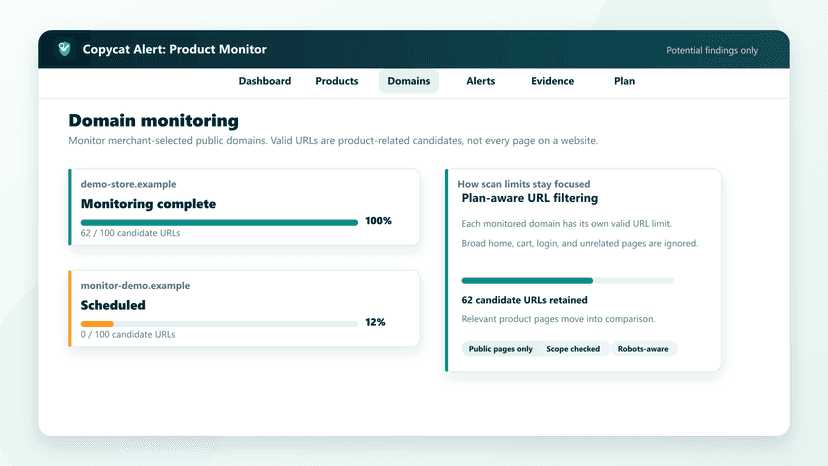Click the How scan limits stay focused label
This screenshot has width=828, height=466.
(524, 184)
